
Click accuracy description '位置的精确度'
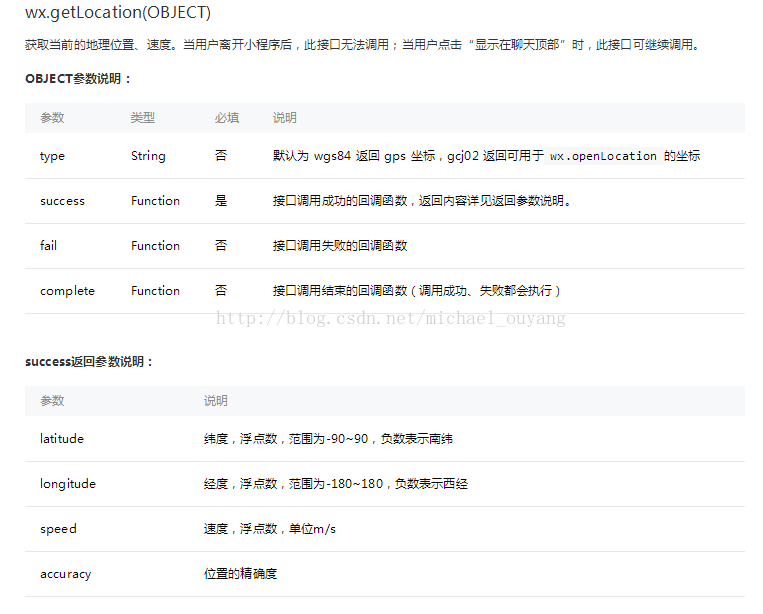point(240,574)
